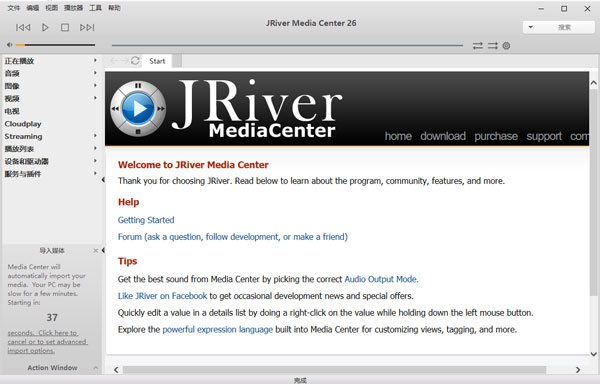Adjust the volume slider
The height and width of the screenshot is (384, 600).
click(x=55, y=45)
